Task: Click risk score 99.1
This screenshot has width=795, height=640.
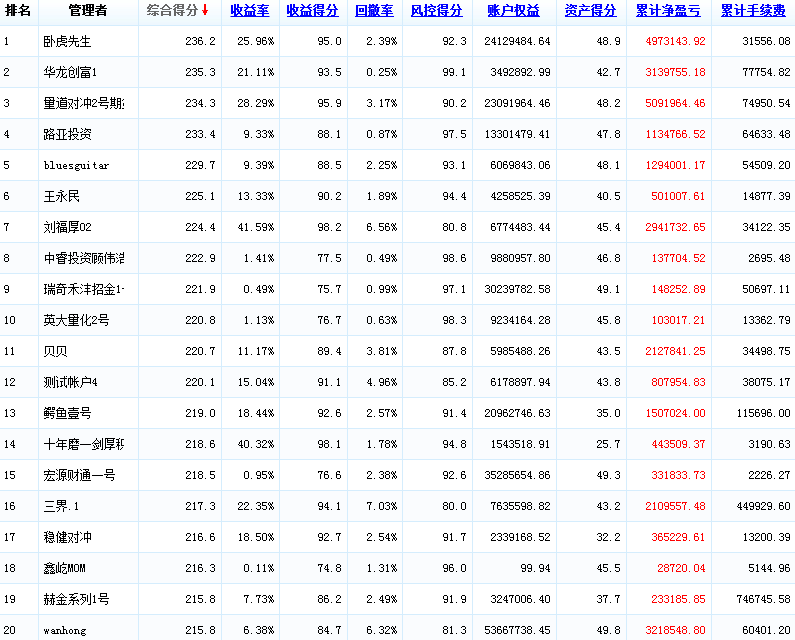Action: pos(454,72)
